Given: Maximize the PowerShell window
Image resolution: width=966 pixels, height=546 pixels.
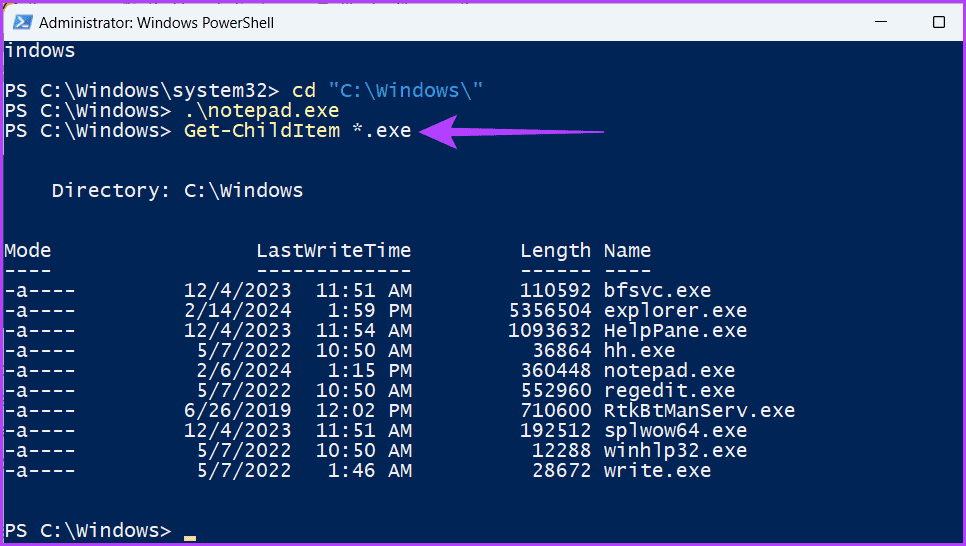Looking at the screenshot, I should (939, 22).
